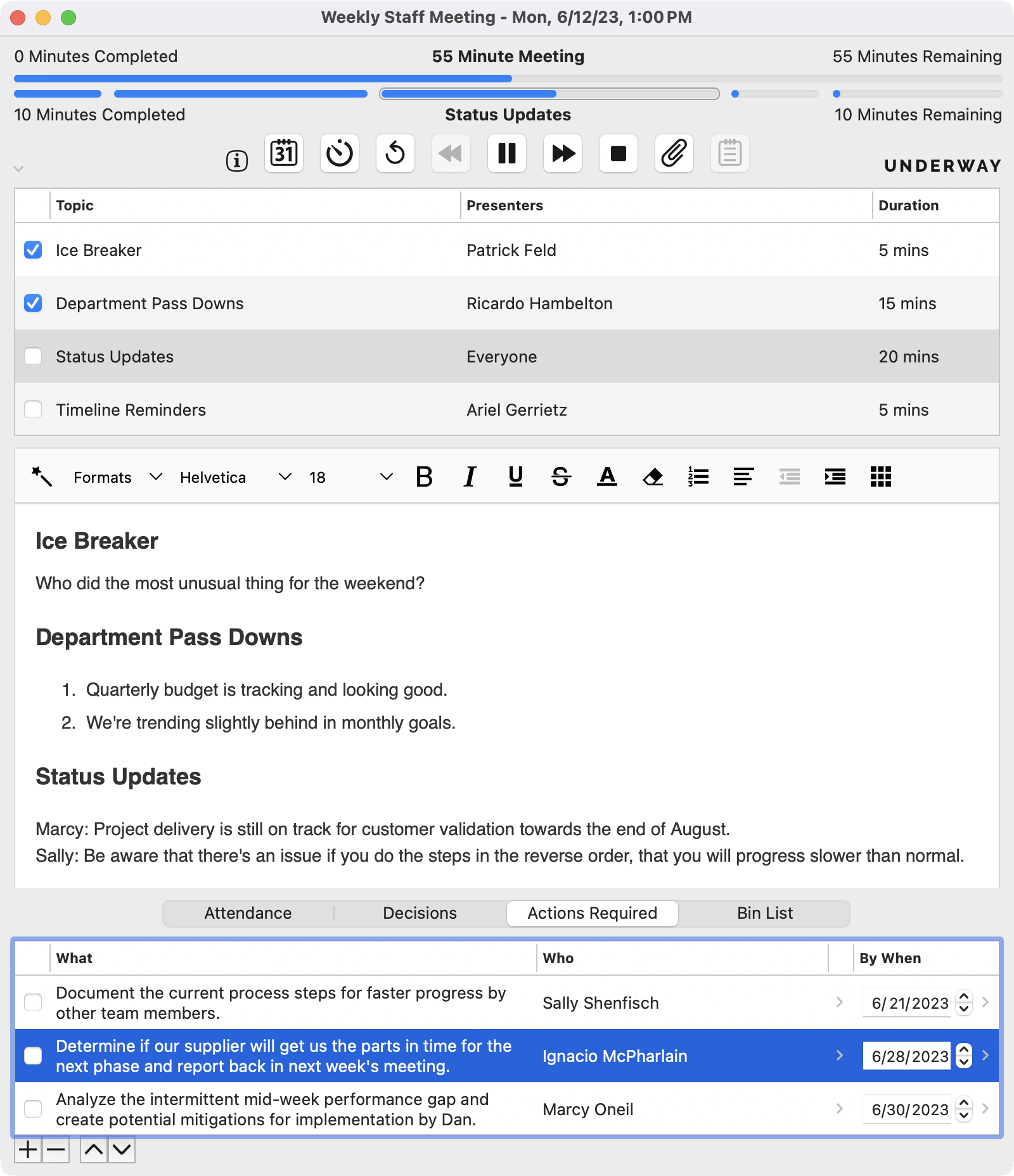Open the Bin List tab

(x=764, y=913)
